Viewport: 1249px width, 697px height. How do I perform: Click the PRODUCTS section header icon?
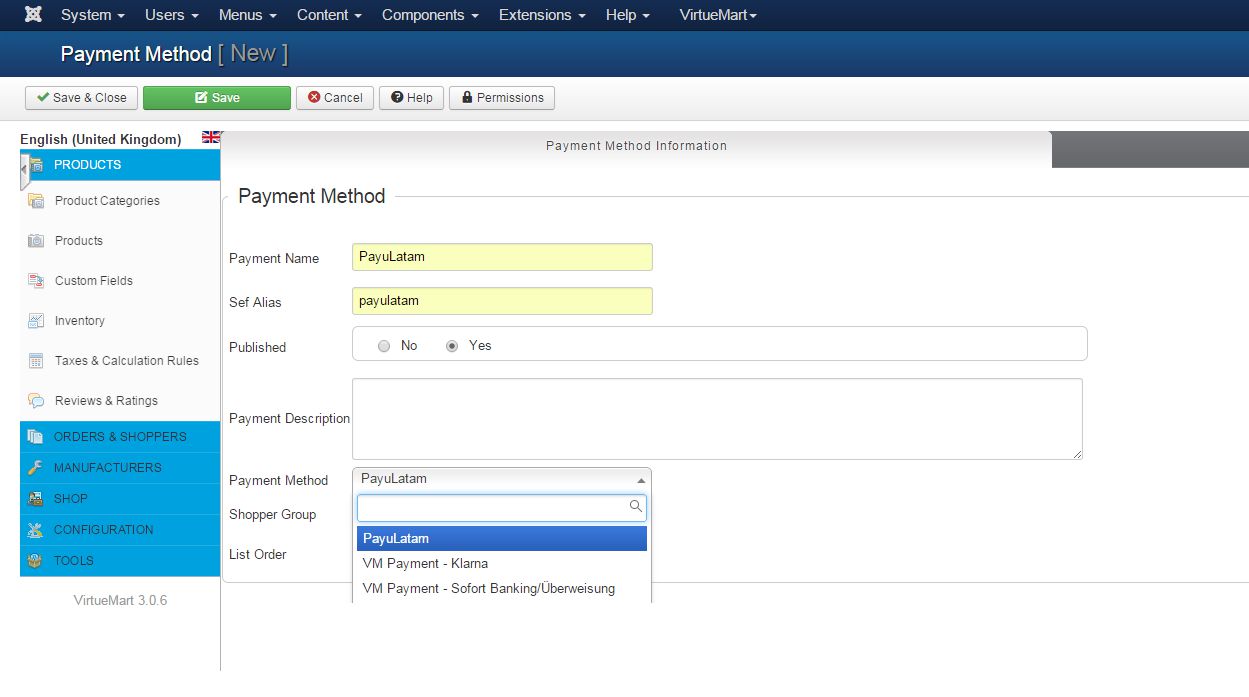[37, 165]
